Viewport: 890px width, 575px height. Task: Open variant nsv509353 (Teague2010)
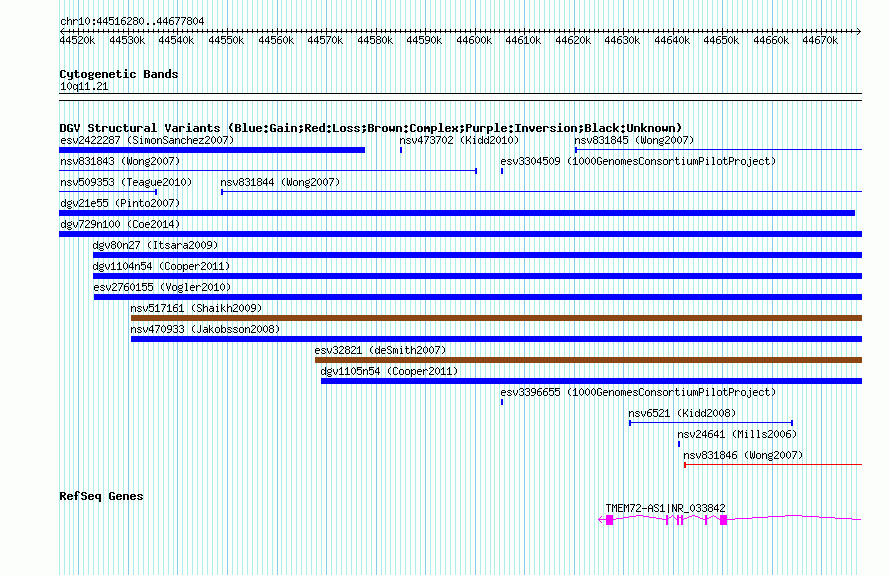126,182
